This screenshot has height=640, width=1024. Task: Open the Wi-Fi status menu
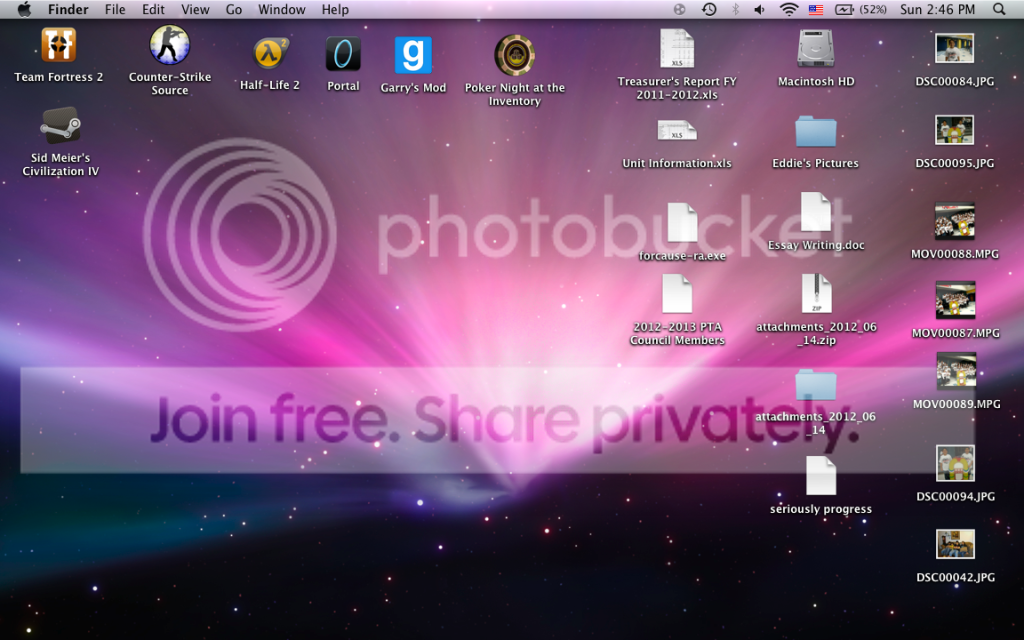coord(789,9)
